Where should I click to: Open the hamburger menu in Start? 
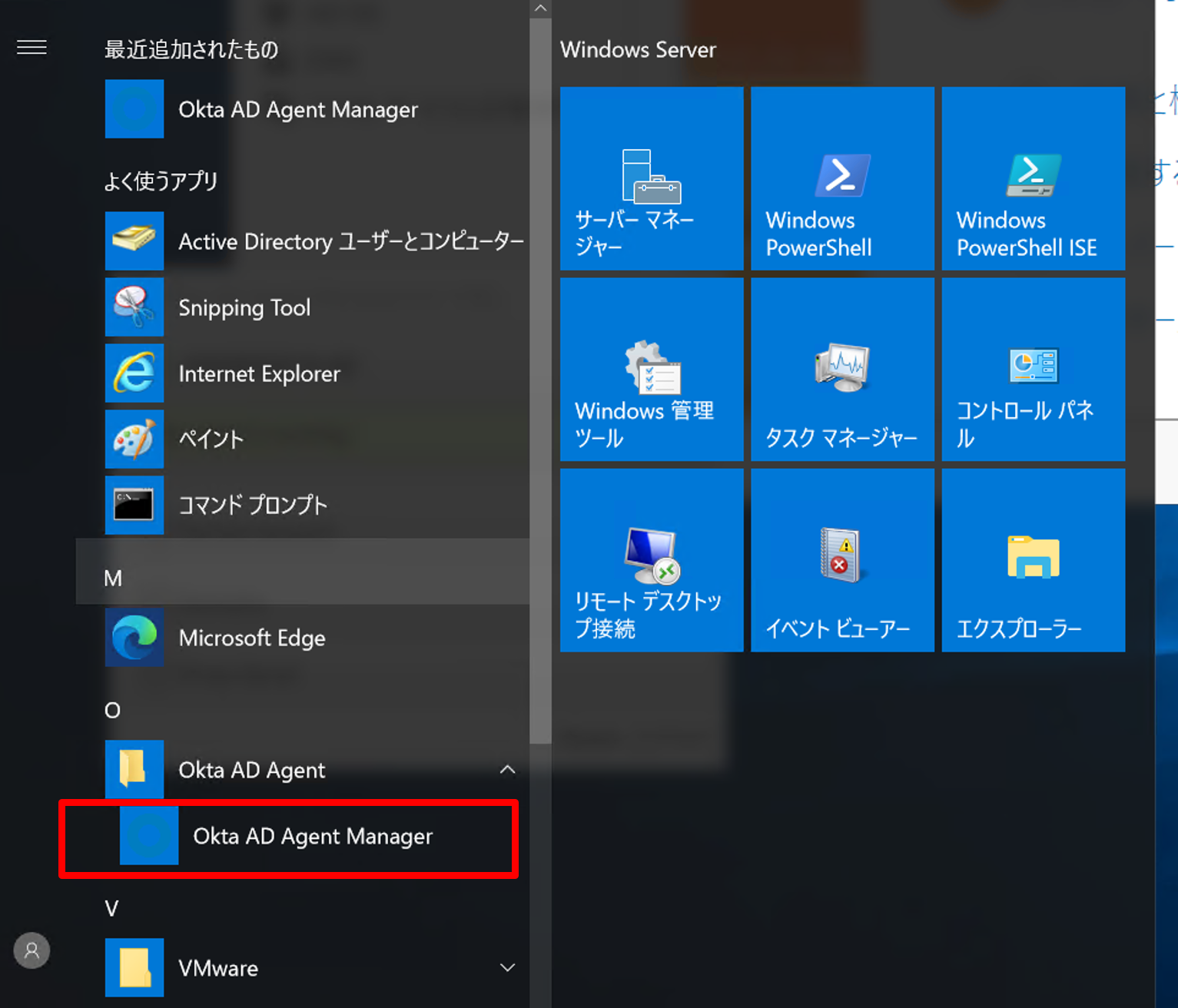[32, 48]
